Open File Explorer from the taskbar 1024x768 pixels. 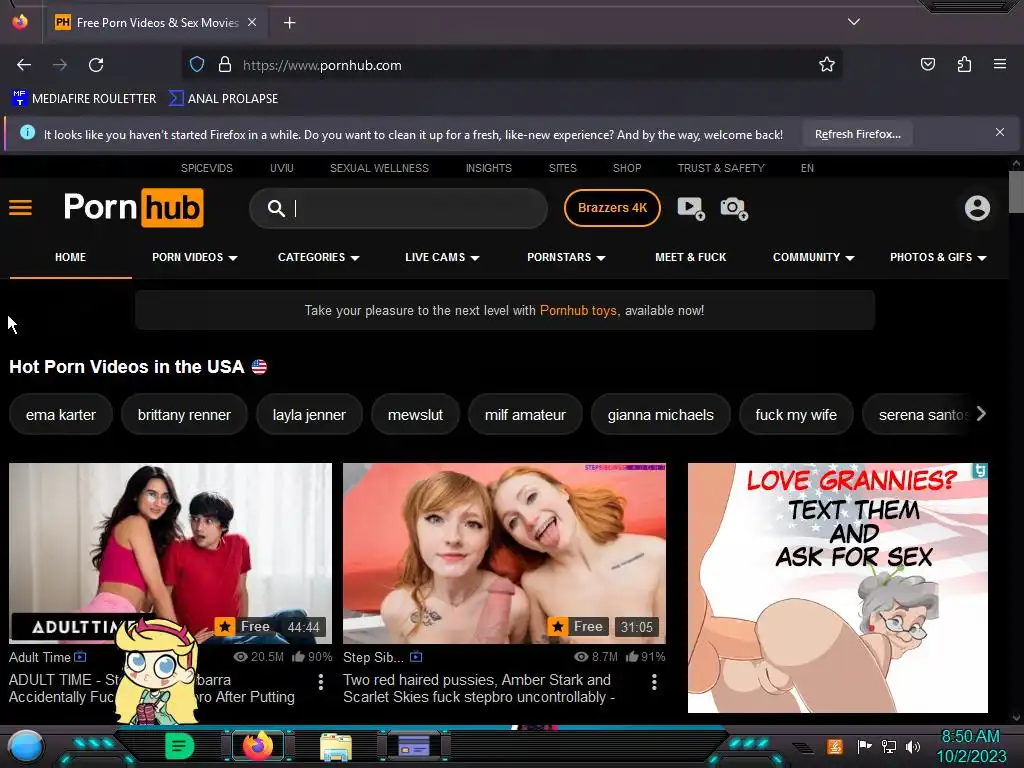click(x=336, y=747)
